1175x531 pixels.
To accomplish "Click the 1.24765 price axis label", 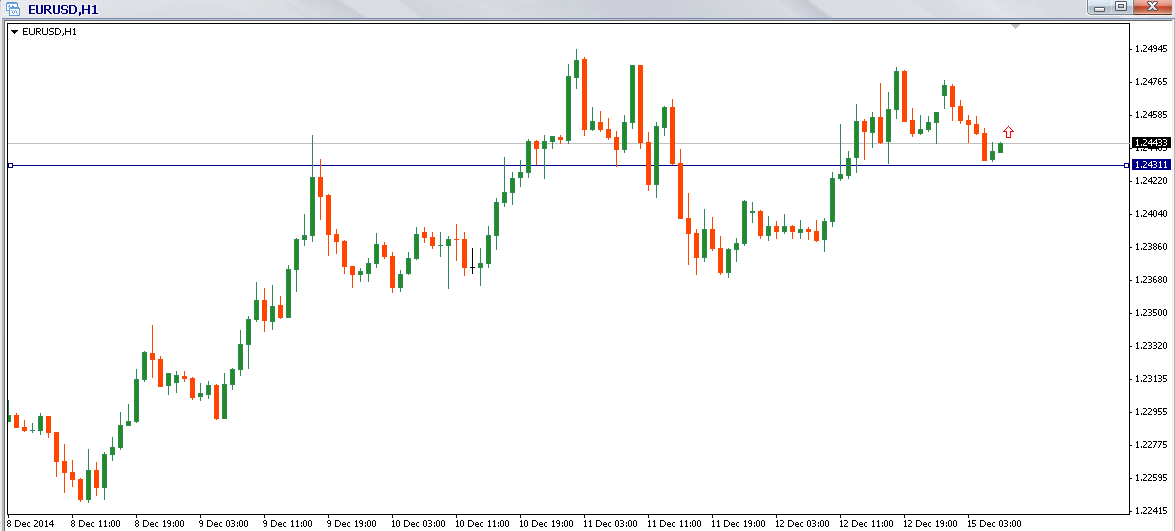I will pos(1150,82).
